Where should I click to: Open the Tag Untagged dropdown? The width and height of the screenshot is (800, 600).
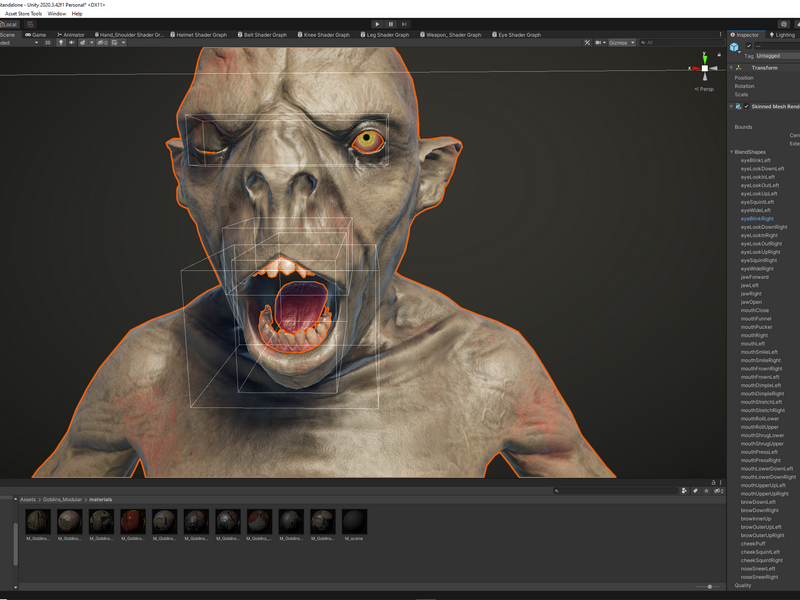778,56
